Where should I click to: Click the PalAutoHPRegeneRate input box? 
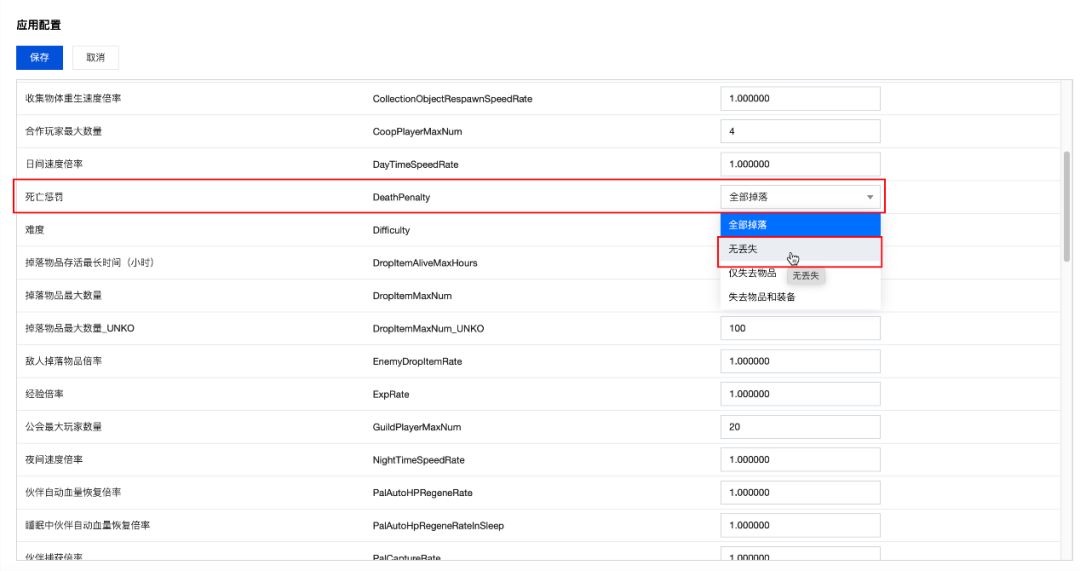(799, 492)
